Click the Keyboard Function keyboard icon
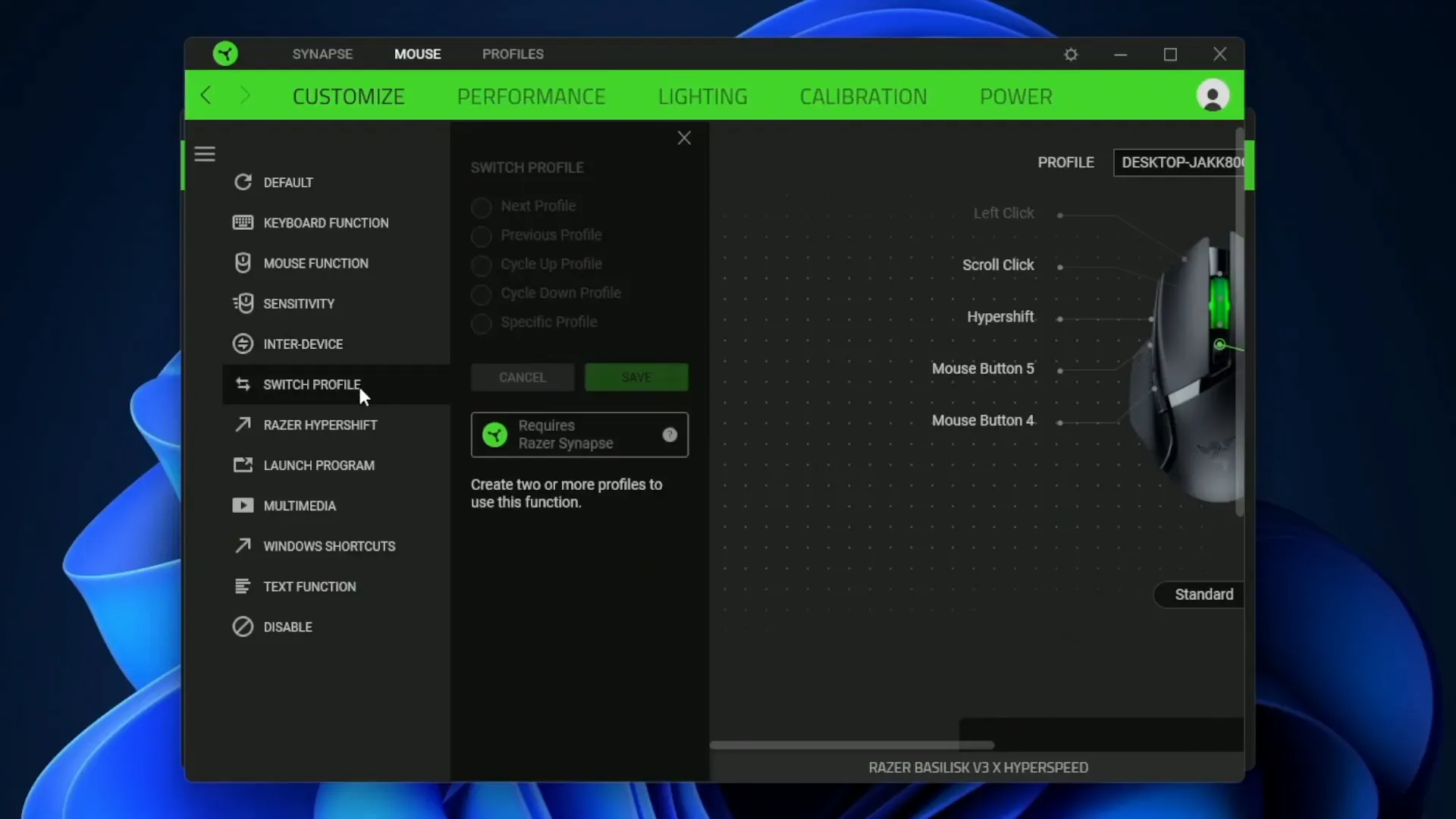 [x=243, y=222]
